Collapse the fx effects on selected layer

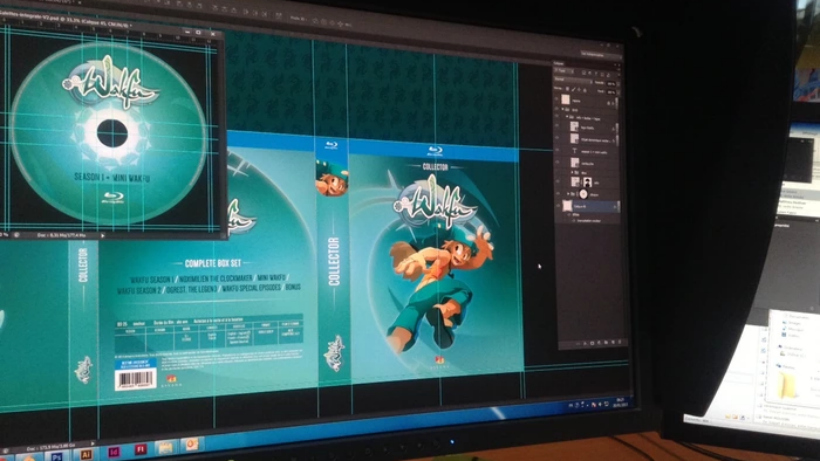(616, 207)
